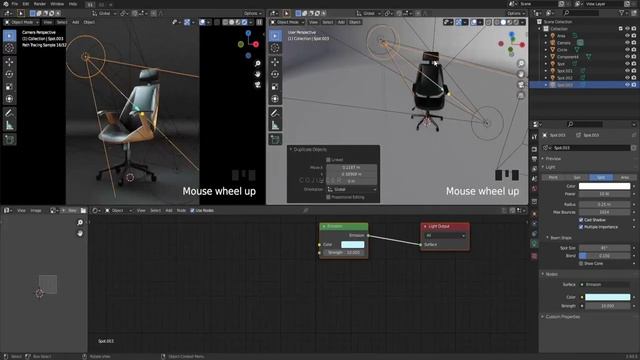Hide Camera object via eye icon in outliner
The height and width of the screenshot is (360, 640).
click(627, 43)
